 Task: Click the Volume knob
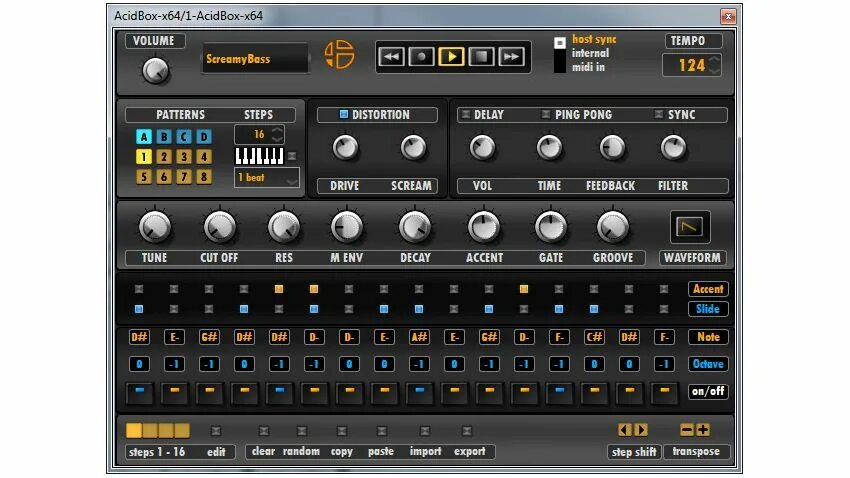[x=155, y=70]
